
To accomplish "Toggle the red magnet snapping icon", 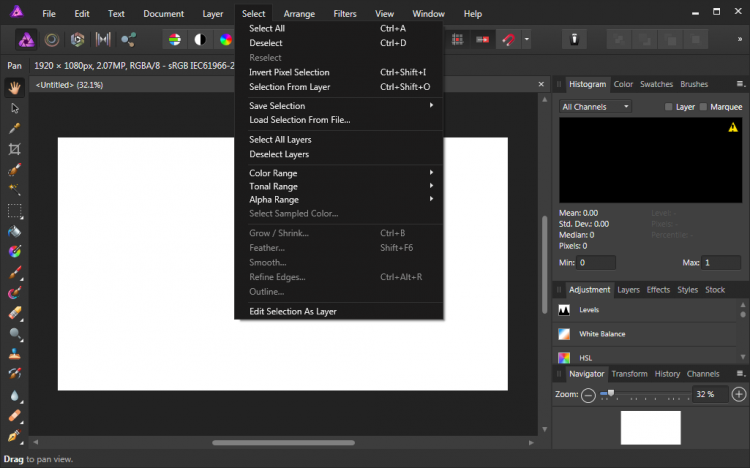I will (x=509, y=40).
